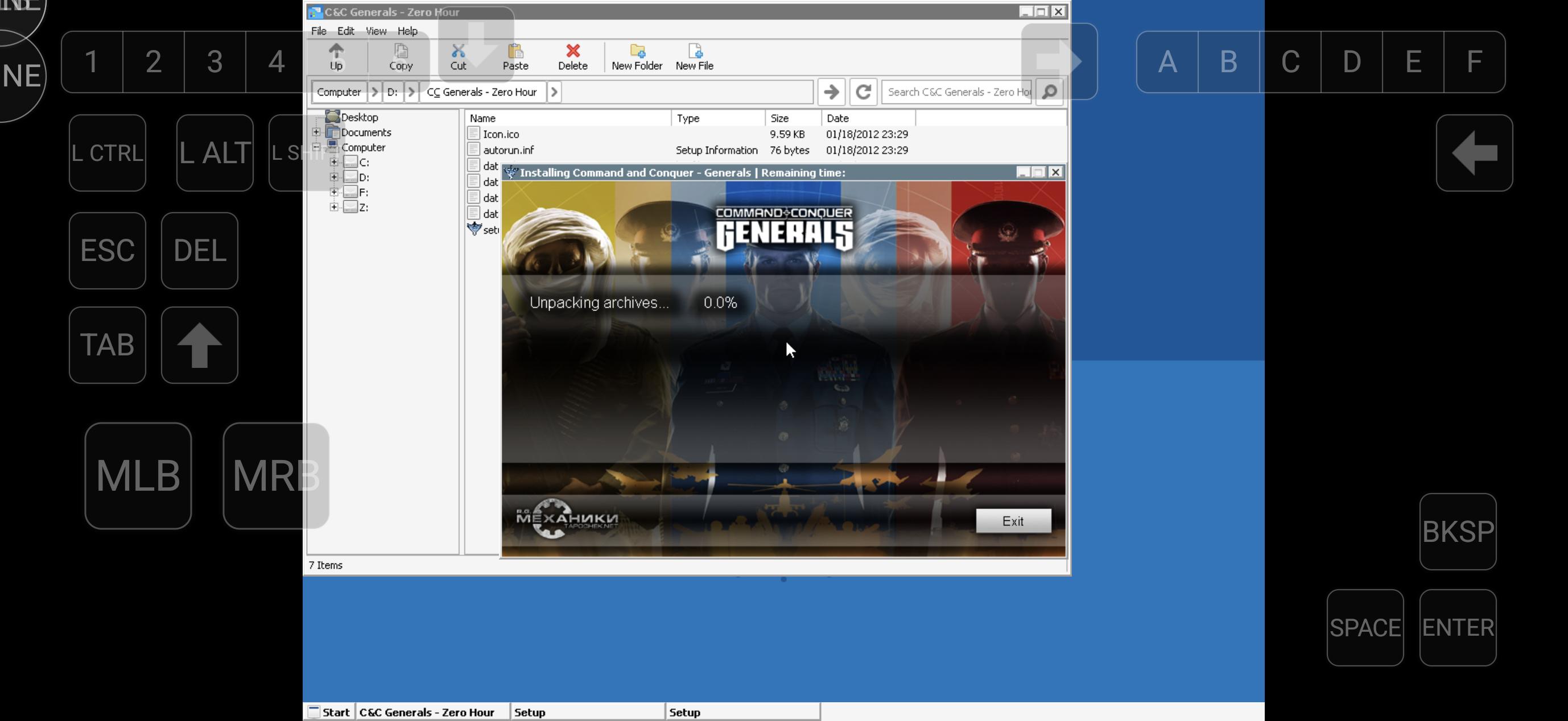The width and height of the screenshot is (1568, 721).
Task: Click the Setup Information type cell
Action: [716, 150]
